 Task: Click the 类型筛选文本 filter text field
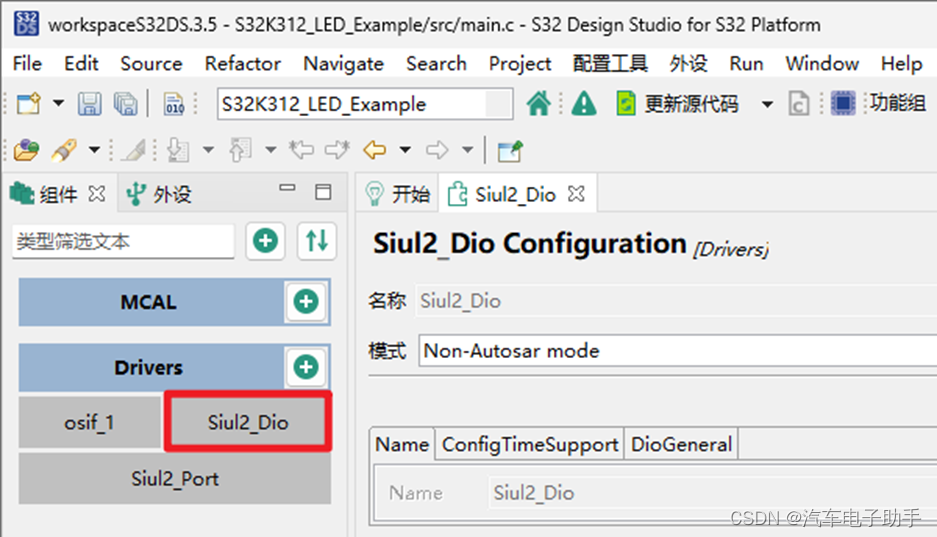(123, 241)
